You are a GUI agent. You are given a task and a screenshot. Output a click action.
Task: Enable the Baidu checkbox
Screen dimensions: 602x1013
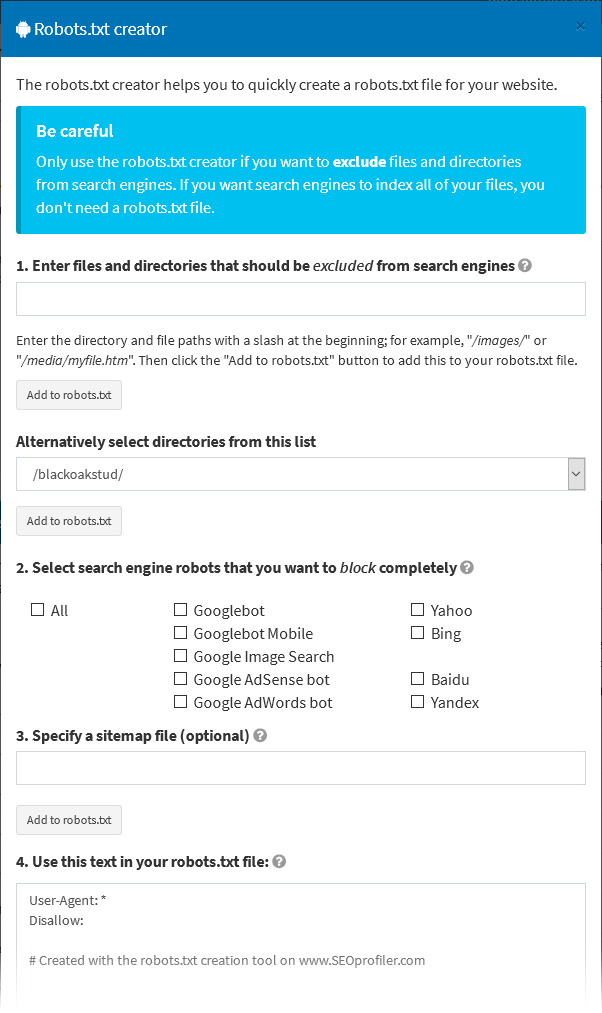pos(417,679)
